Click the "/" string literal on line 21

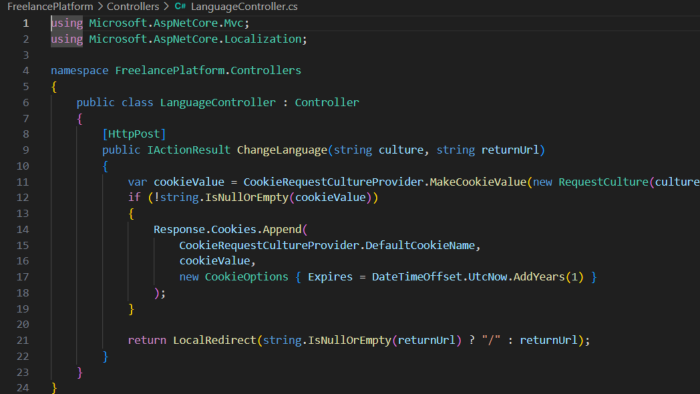pyautogui.click(x=491, y=340)
